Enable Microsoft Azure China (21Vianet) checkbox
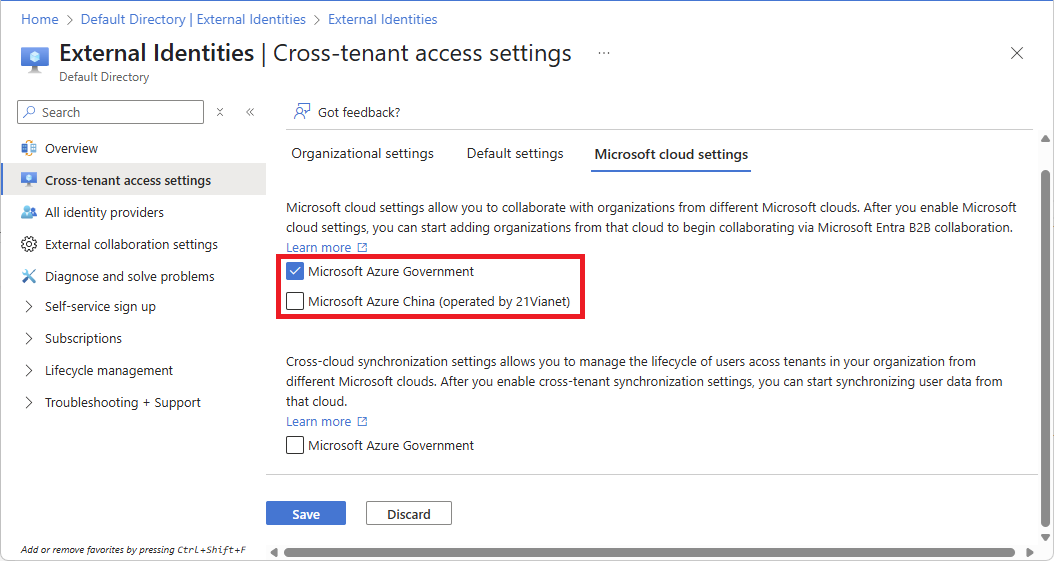 tap(295, 301)
